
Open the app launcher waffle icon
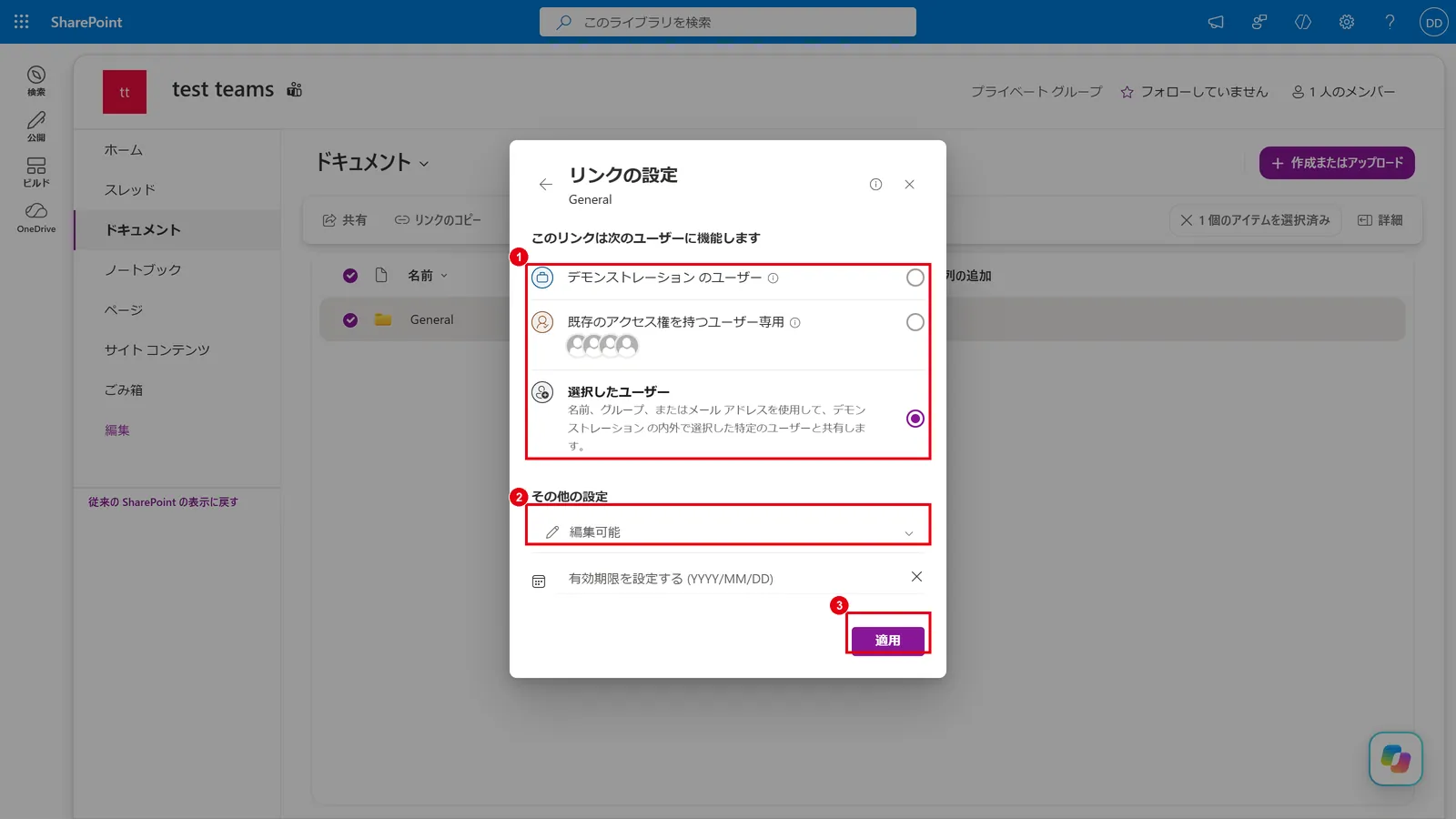22,22
